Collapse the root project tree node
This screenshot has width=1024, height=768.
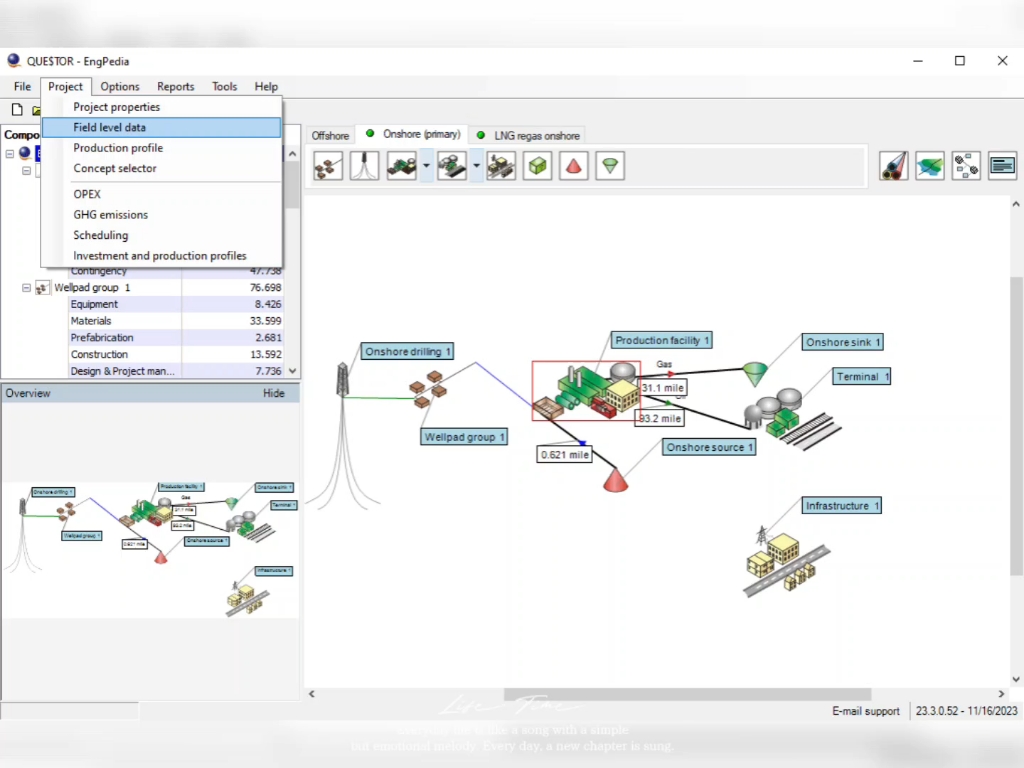[10, 153]
